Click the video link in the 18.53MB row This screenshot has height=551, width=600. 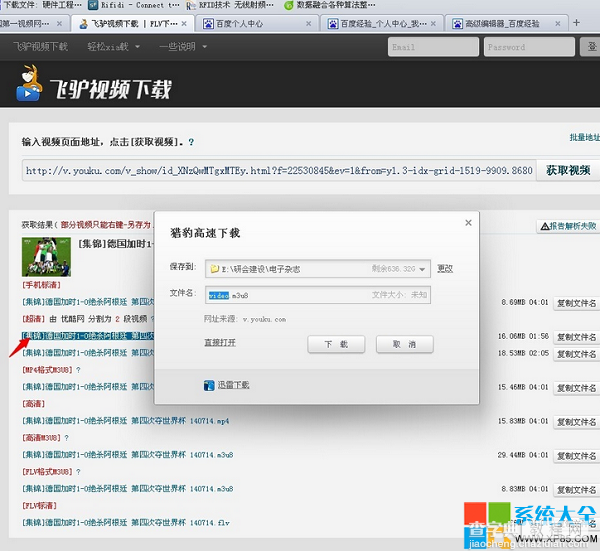pos(88,353)
